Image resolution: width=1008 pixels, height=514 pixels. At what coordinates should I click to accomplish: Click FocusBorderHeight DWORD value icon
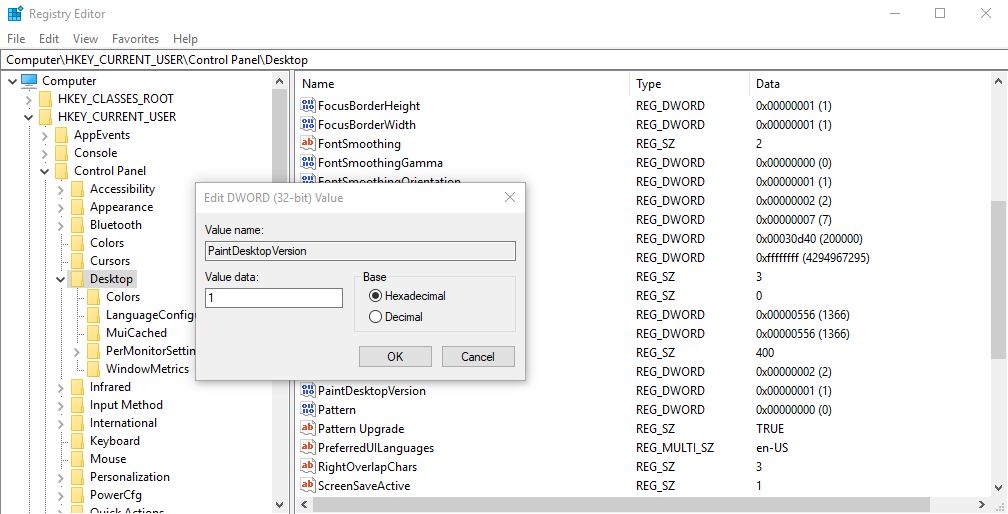tap(308, 106)
